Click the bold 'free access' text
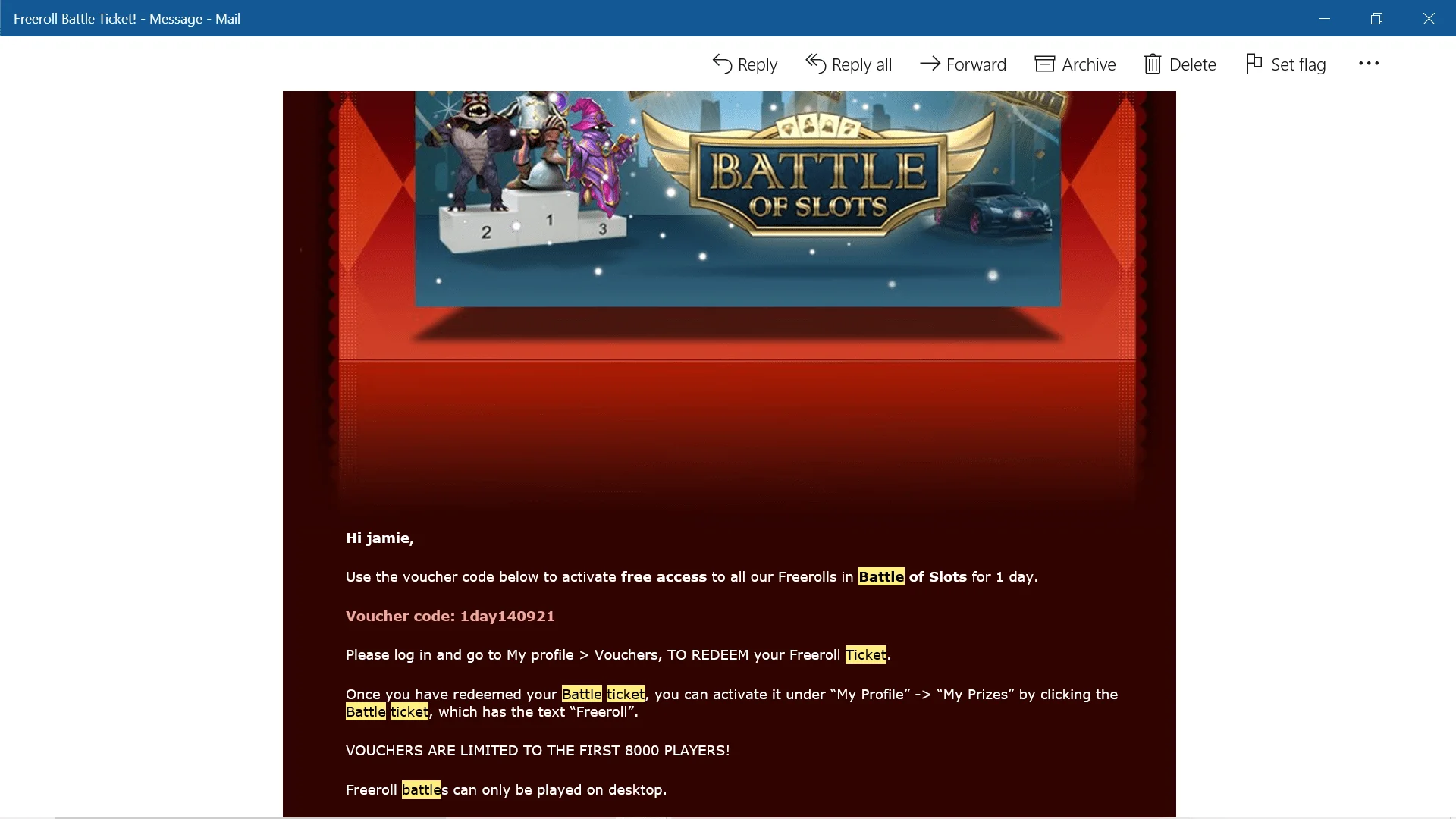The width and height of the screenshot is (1456, 819). click(664, 577)
